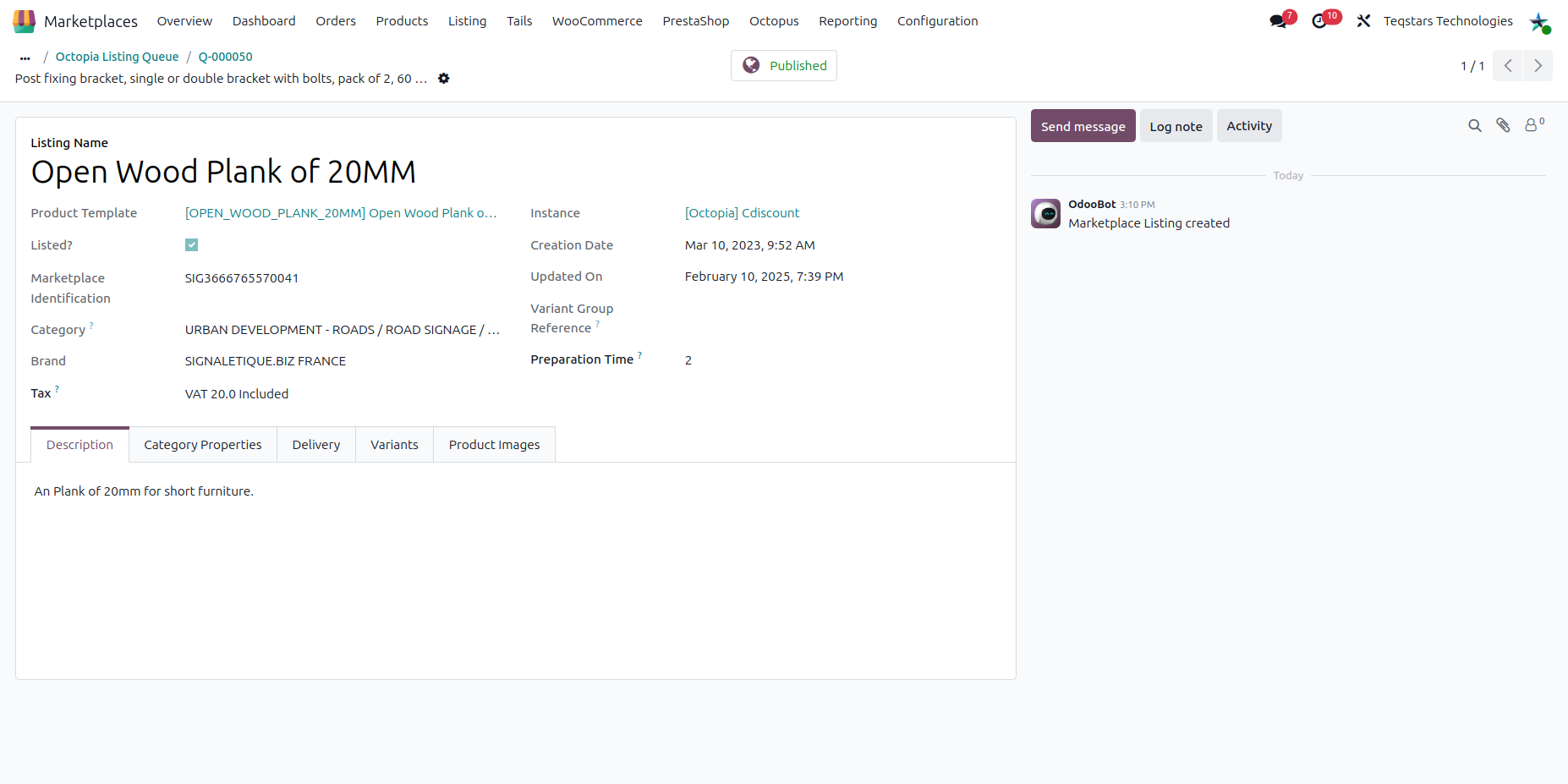The image size is (1568, 784).
Task: Click the Variant Group Reference help mark
Action: [597, 324]
